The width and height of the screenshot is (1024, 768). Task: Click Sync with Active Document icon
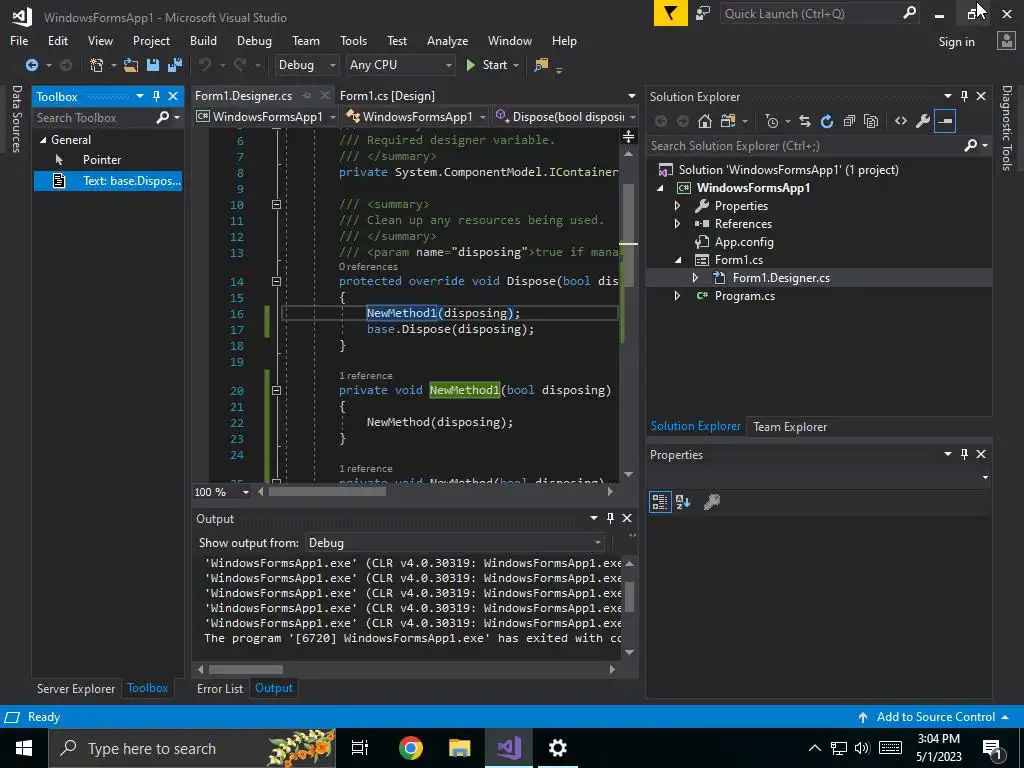point(805,121)
